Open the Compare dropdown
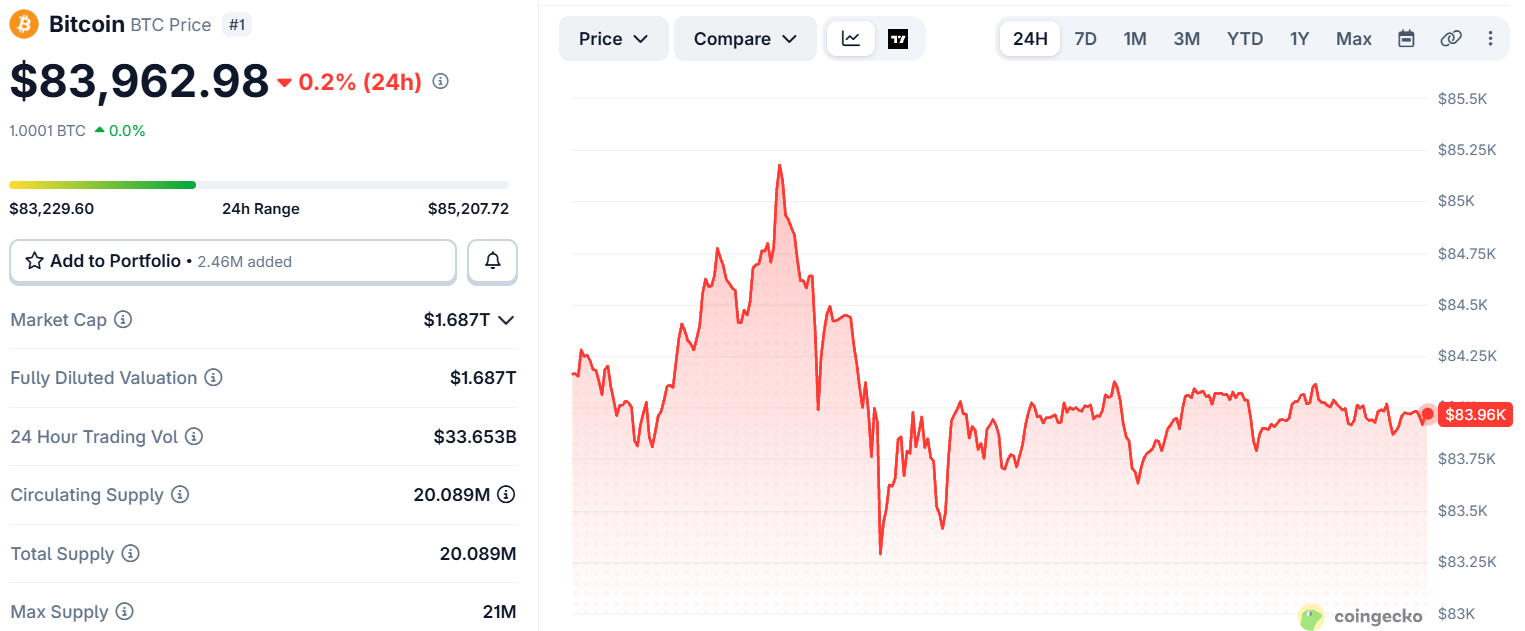The image size is (1525, 631). (x=745, y=39)
